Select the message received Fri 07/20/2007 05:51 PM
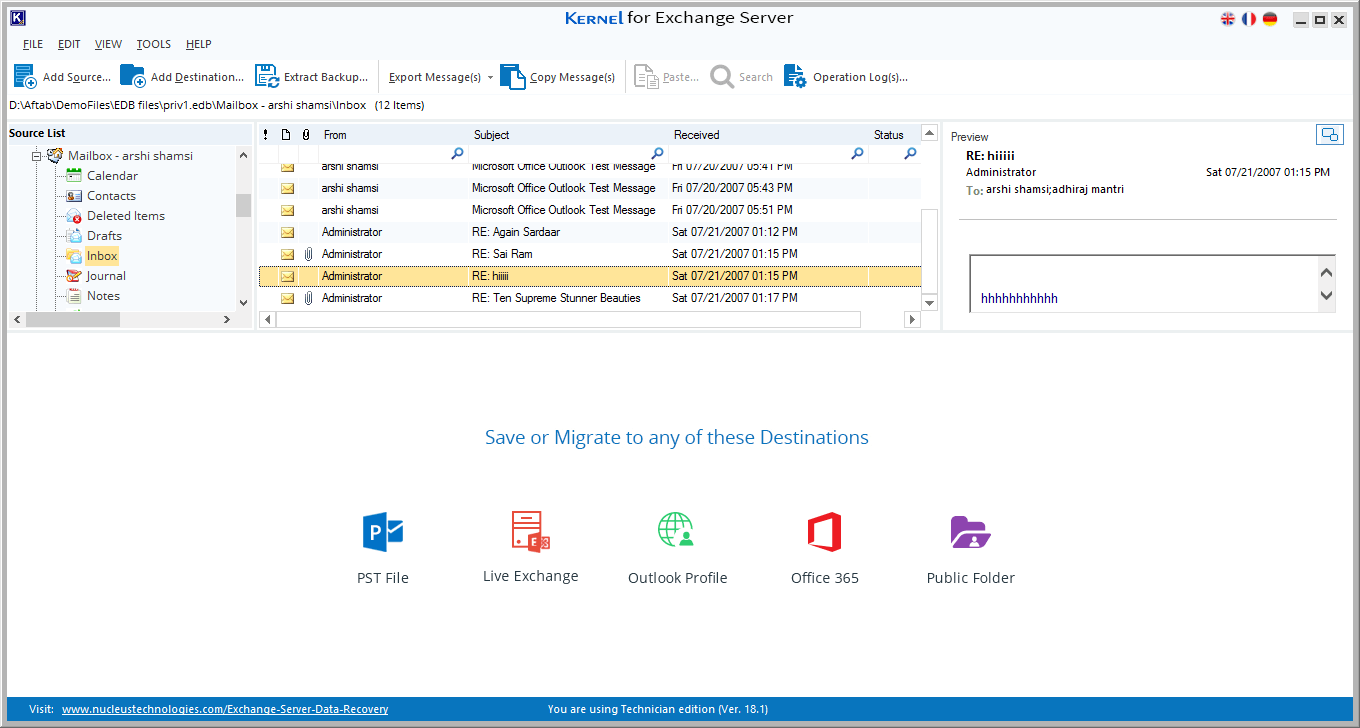Screen dimensions: 1360x728 590,210
